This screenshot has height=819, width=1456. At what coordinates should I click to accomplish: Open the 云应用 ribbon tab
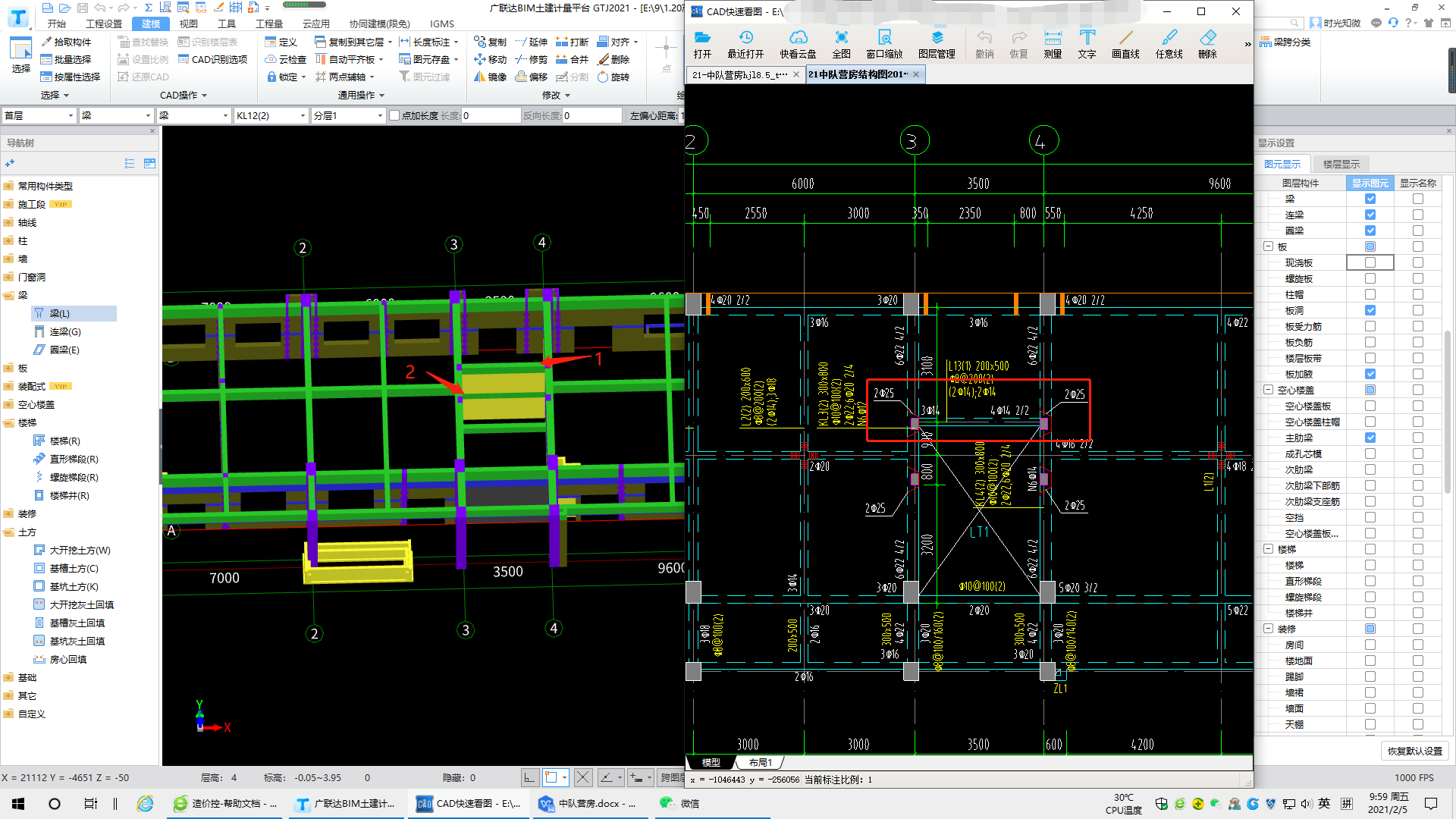[316, 24]
